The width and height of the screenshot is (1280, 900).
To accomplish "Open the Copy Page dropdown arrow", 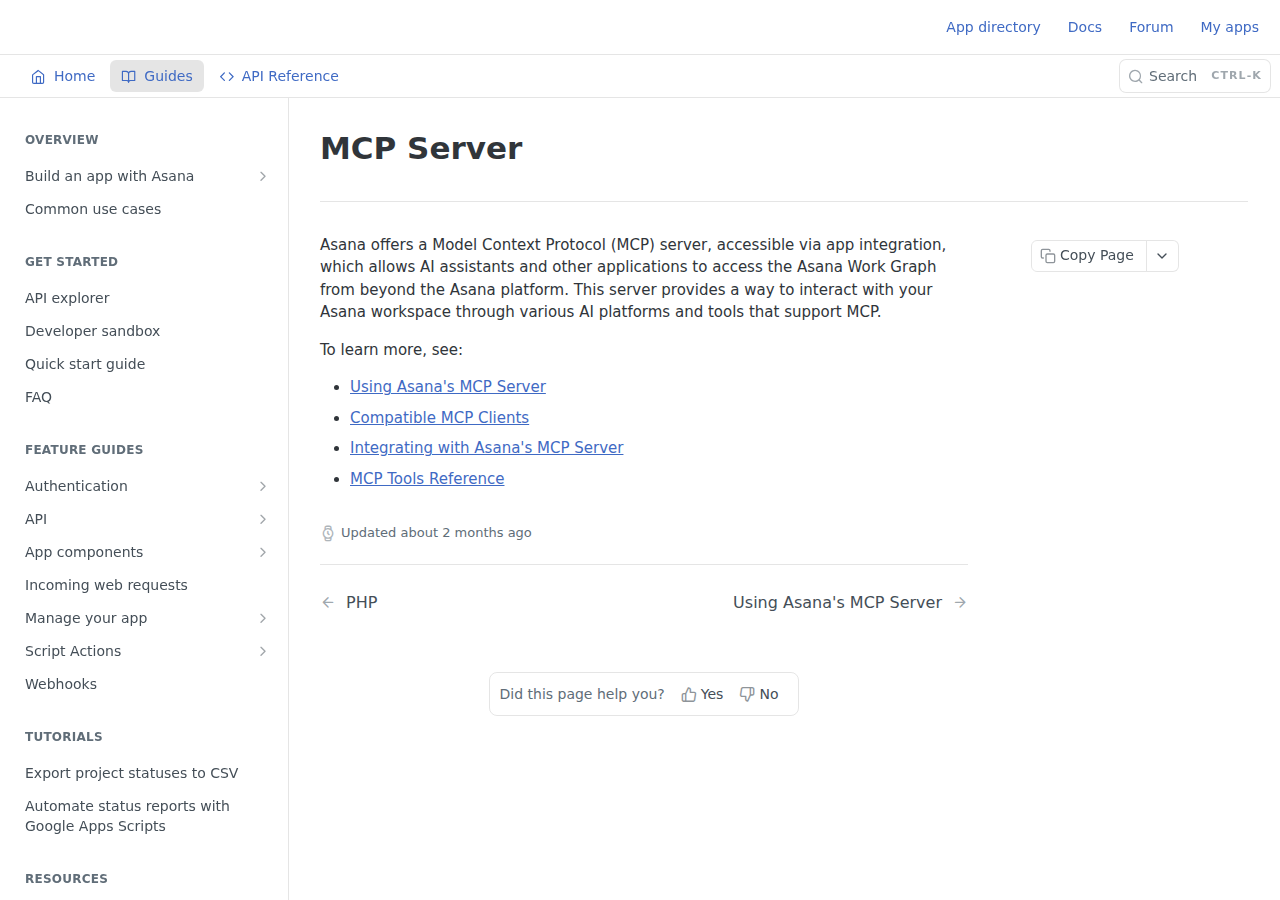I will [1162, 256].
